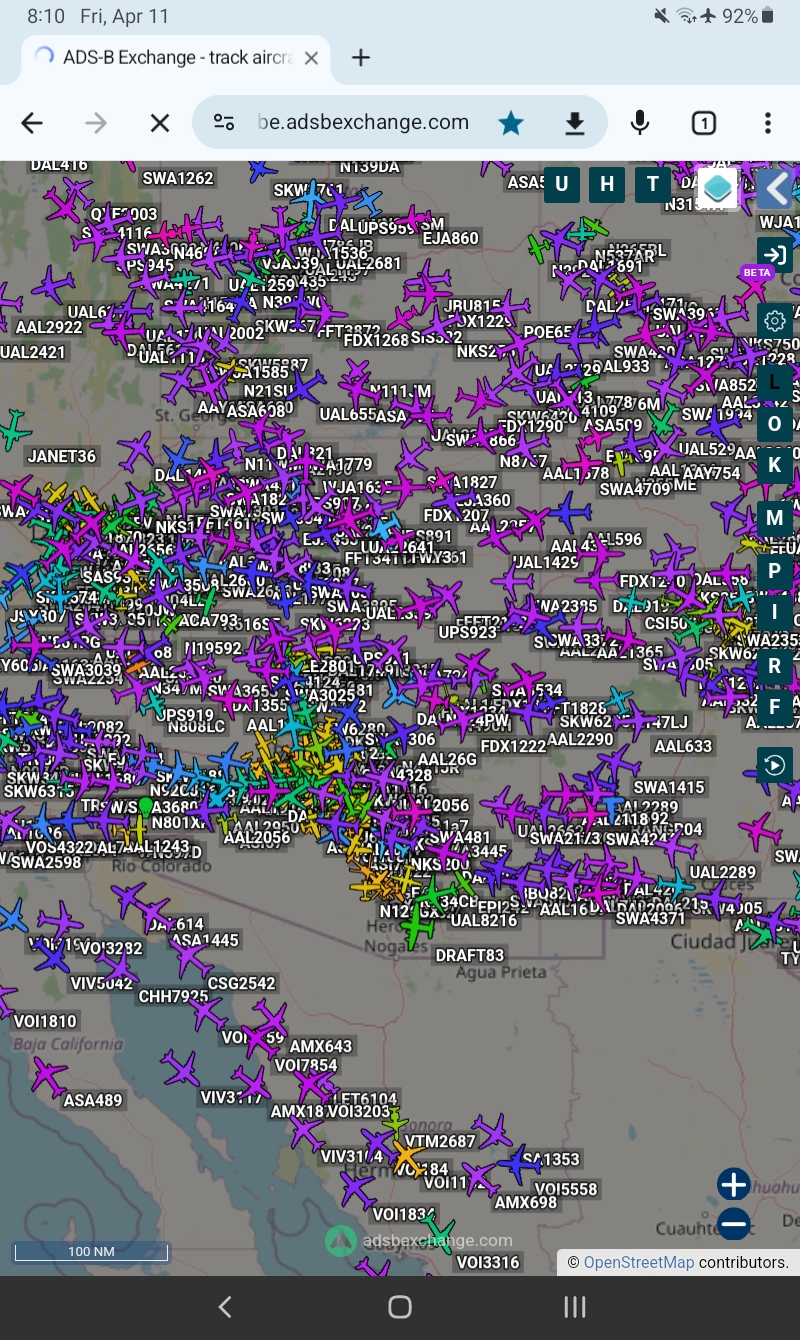The image size is (800, 1340).
Task: Tap the Android home navigation button
Action: point(400,1306)
